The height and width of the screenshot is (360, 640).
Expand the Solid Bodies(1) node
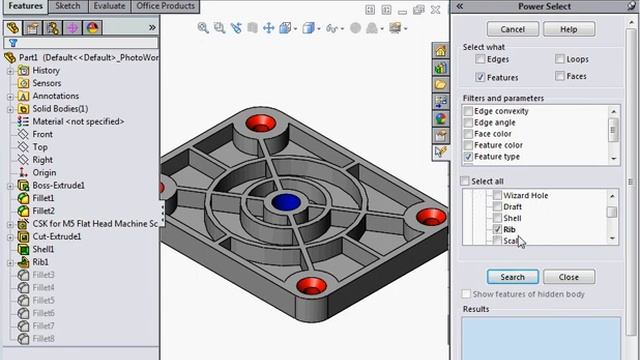(10, 109)
